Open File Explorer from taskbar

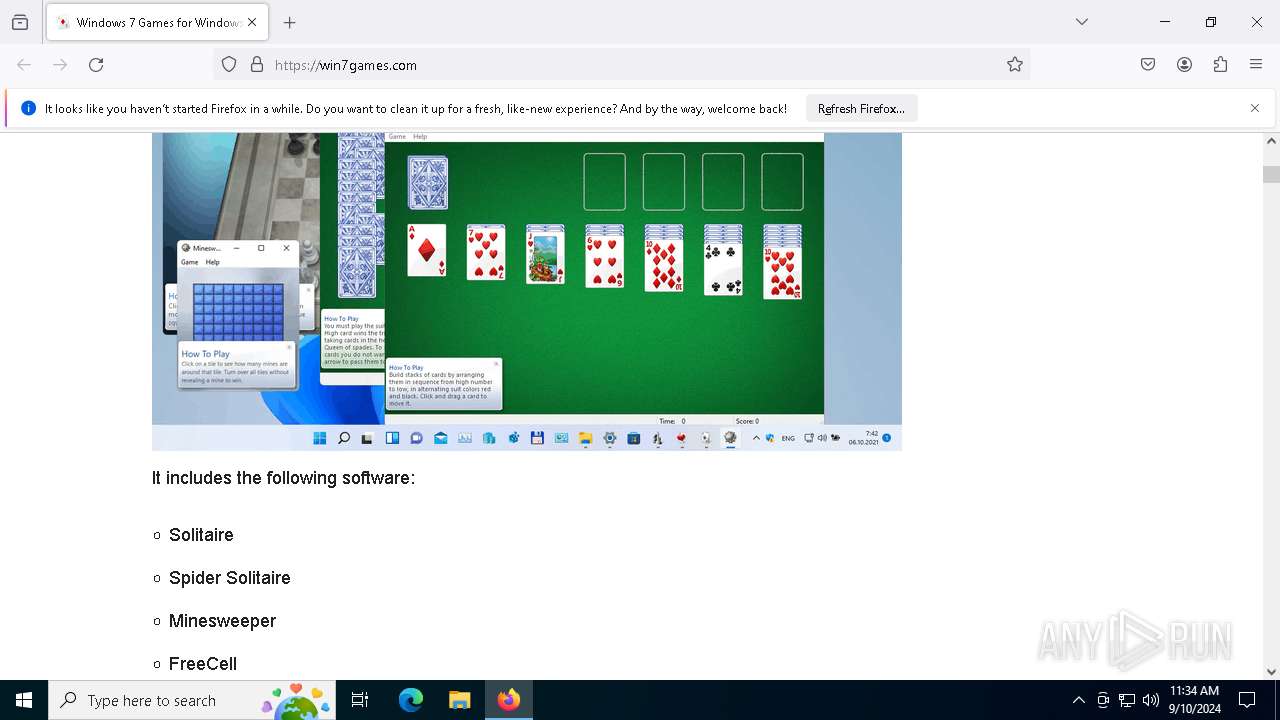click(x=459, y=700)
